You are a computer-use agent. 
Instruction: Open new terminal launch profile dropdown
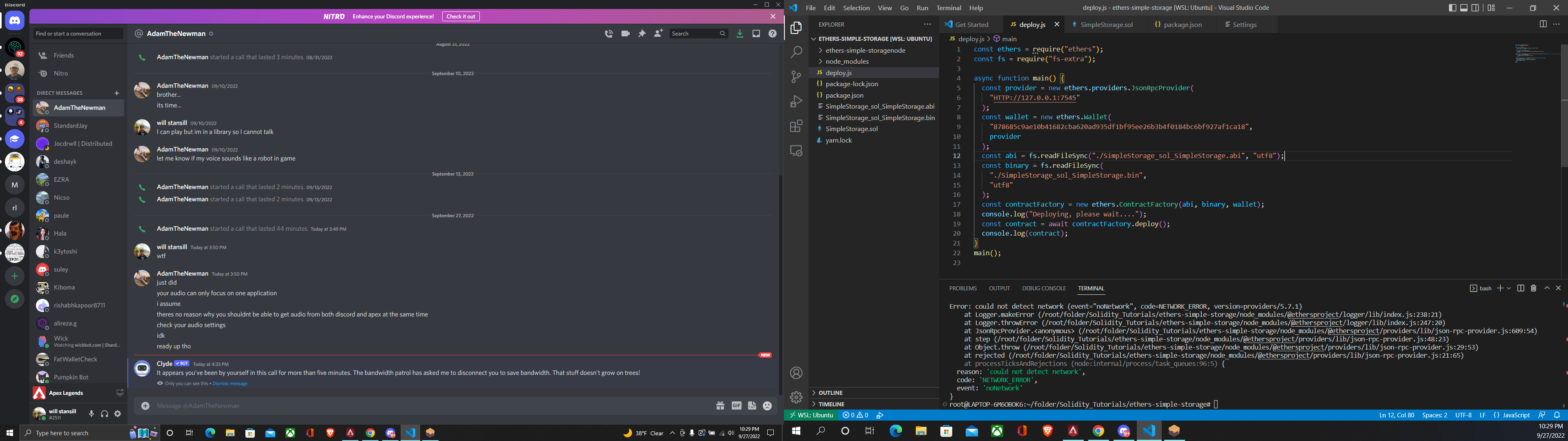pos(1508,288)
